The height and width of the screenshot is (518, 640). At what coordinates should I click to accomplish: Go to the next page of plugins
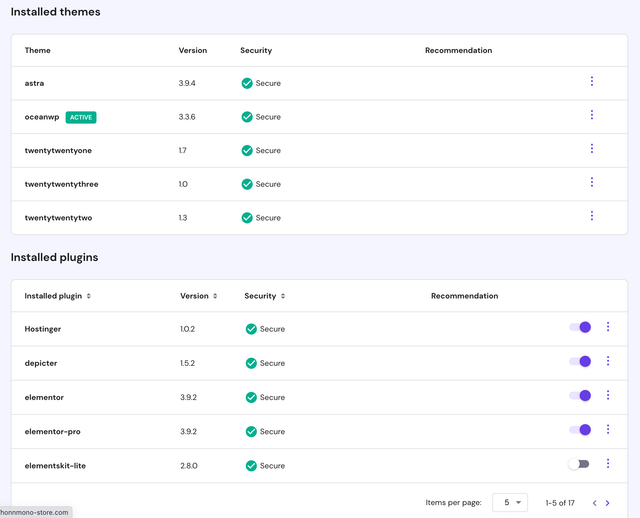click(x=607, y=503)
